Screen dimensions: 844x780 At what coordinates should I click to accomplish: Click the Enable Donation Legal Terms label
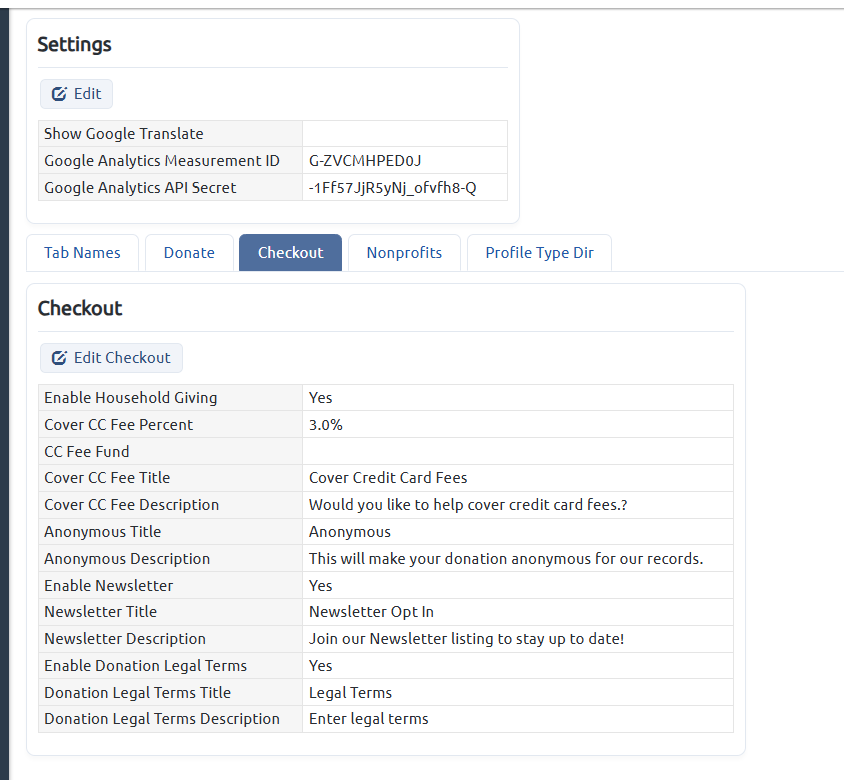[145, 665]
